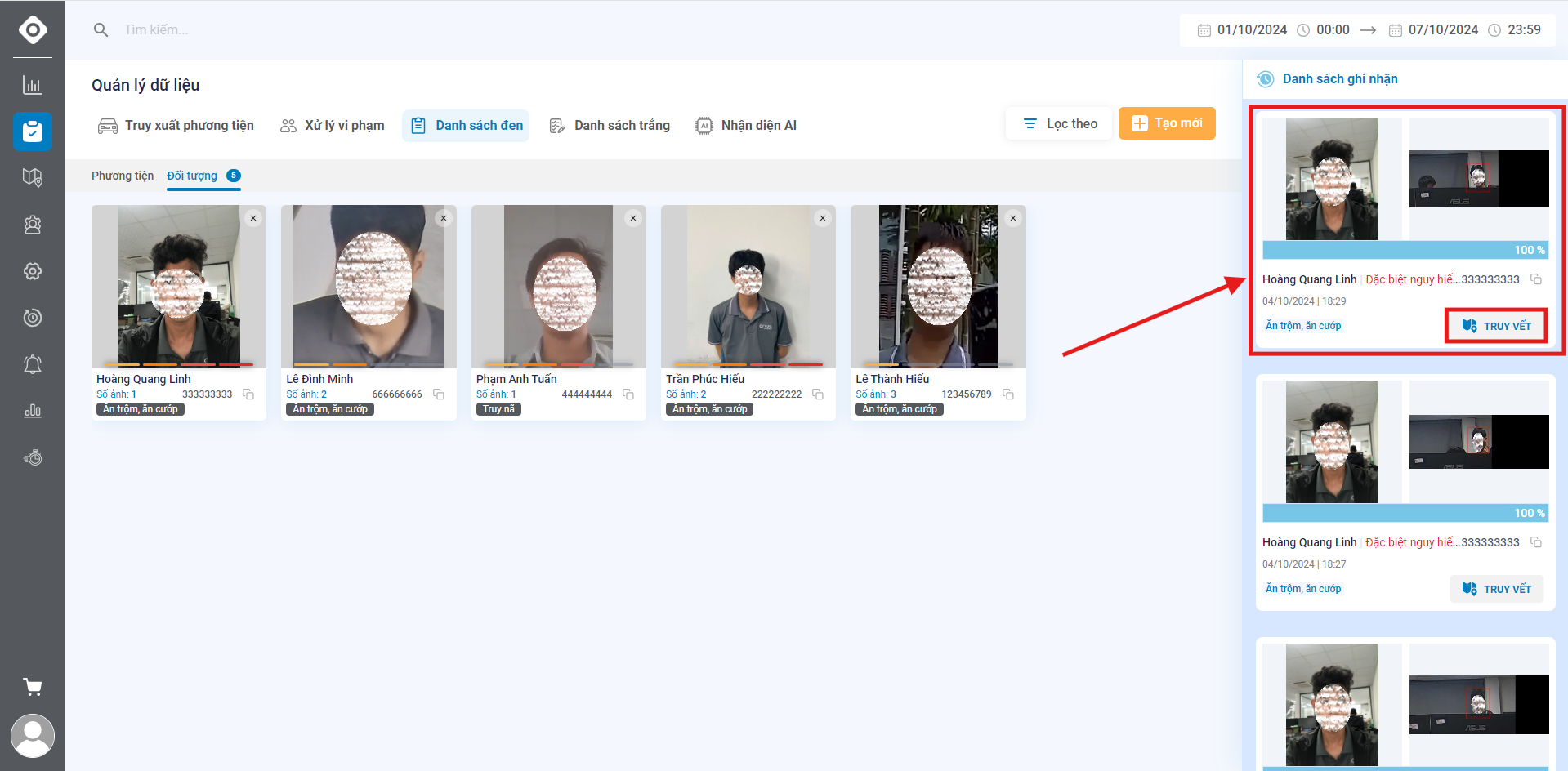Copy ID in the 18:29 detection record
This screenshot has height=771, width=1568.
(1536, 279)
